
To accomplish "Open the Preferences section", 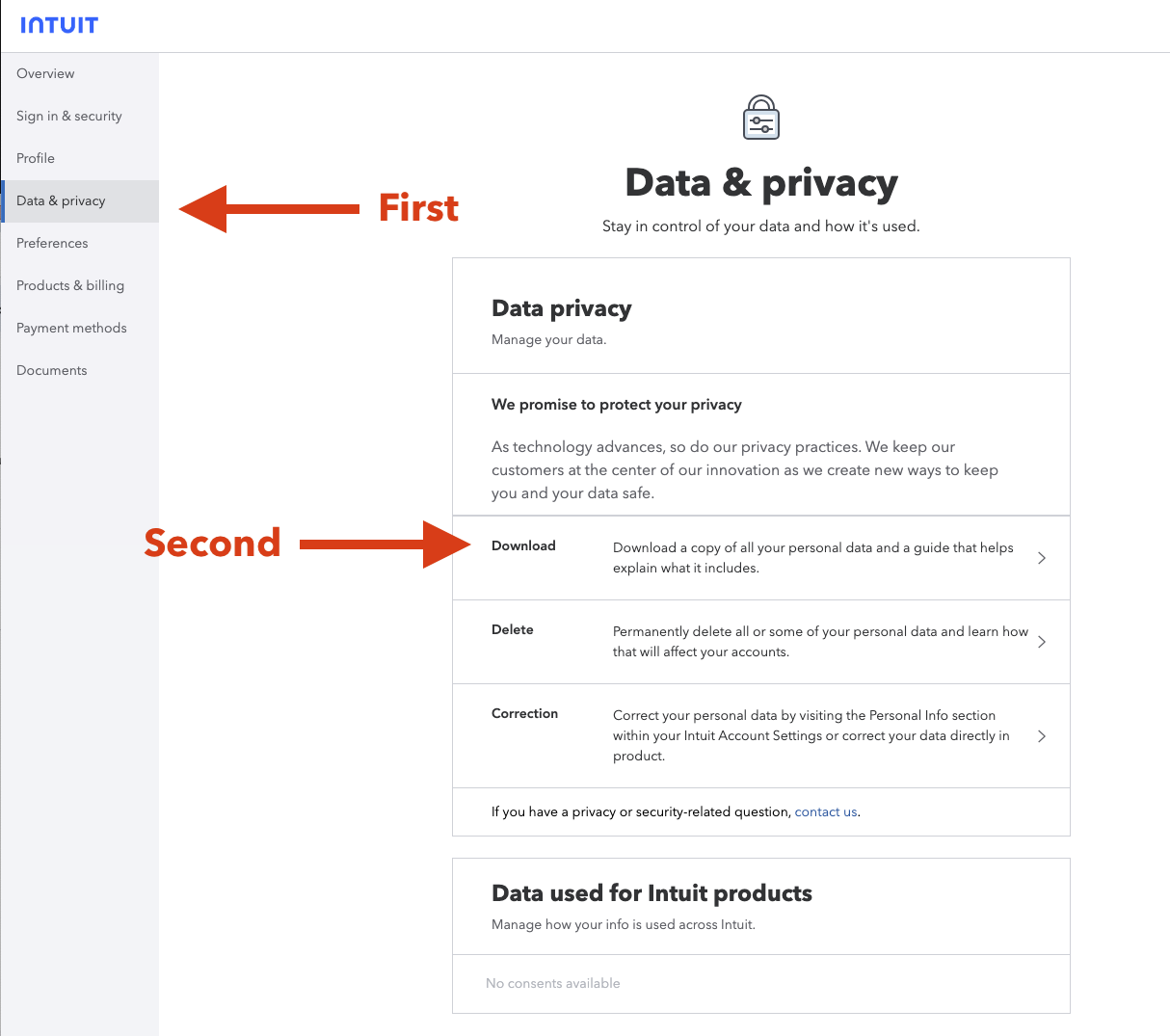I will point(51,243).
